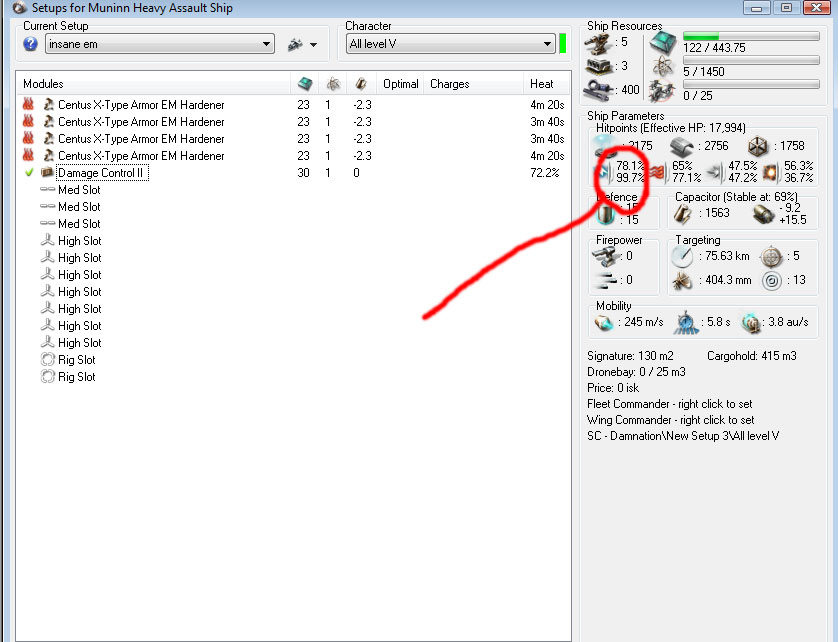
Task: Toggle overheat on fourth Centus EM Hardener row
Action: point(28,156)
